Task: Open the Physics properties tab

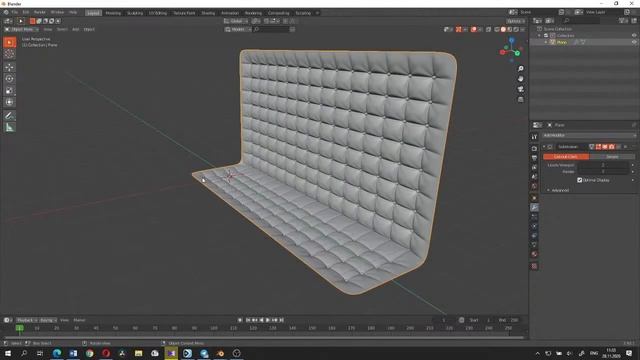Action: point(534,226)
